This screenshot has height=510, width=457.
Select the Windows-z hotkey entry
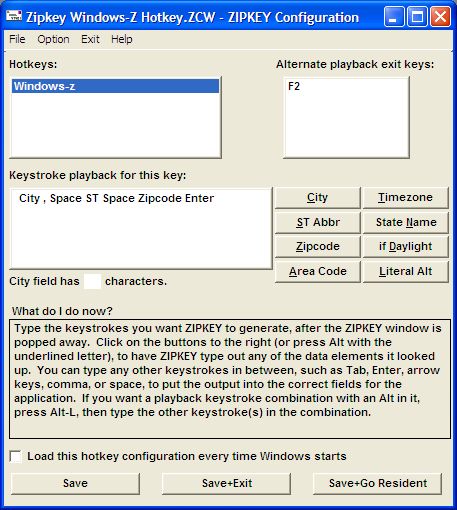[x=115, y=86]
